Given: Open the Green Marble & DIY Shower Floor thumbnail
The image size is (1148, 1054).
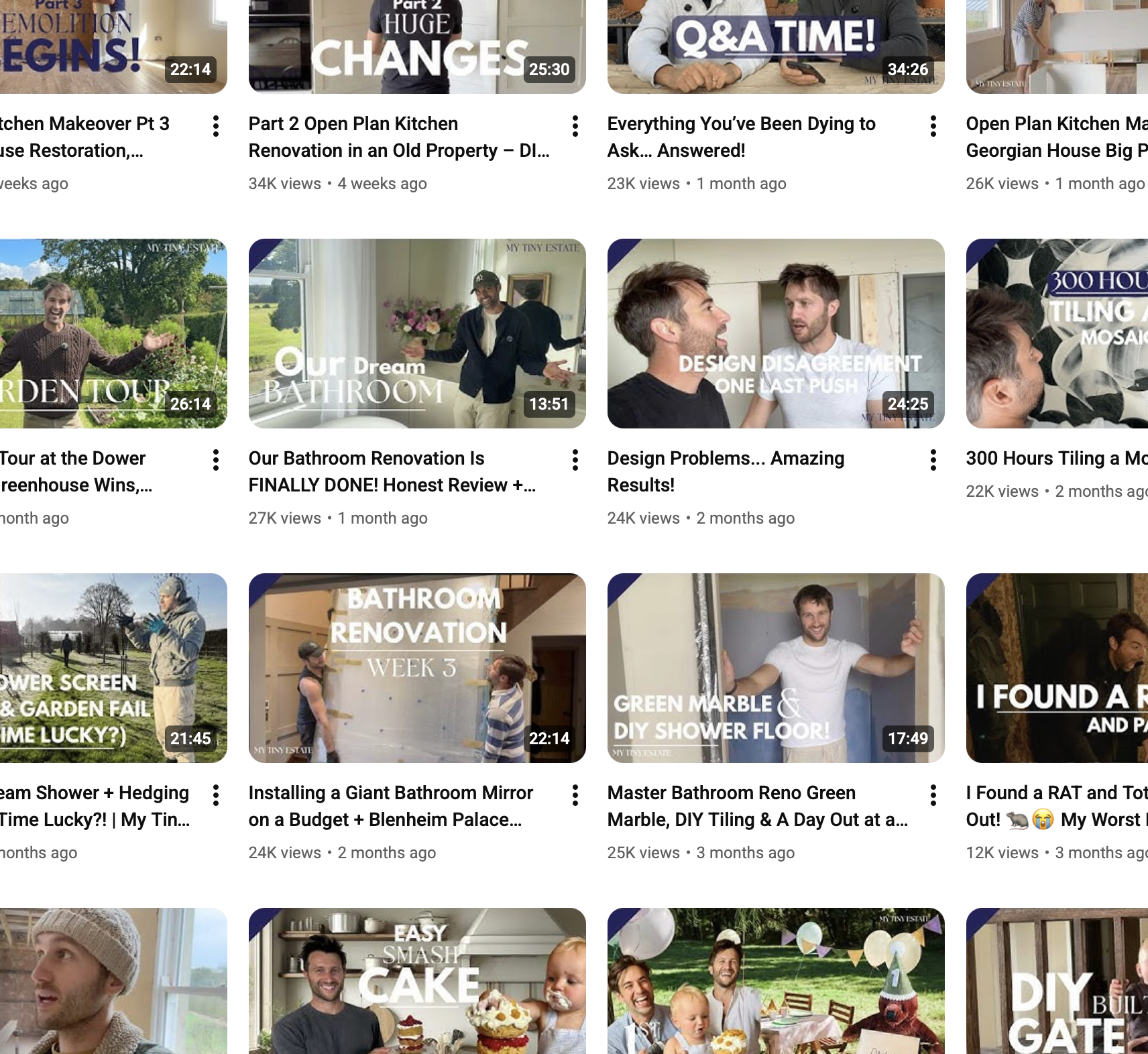Looking at the screenshot, I should [x=776, y=668].
